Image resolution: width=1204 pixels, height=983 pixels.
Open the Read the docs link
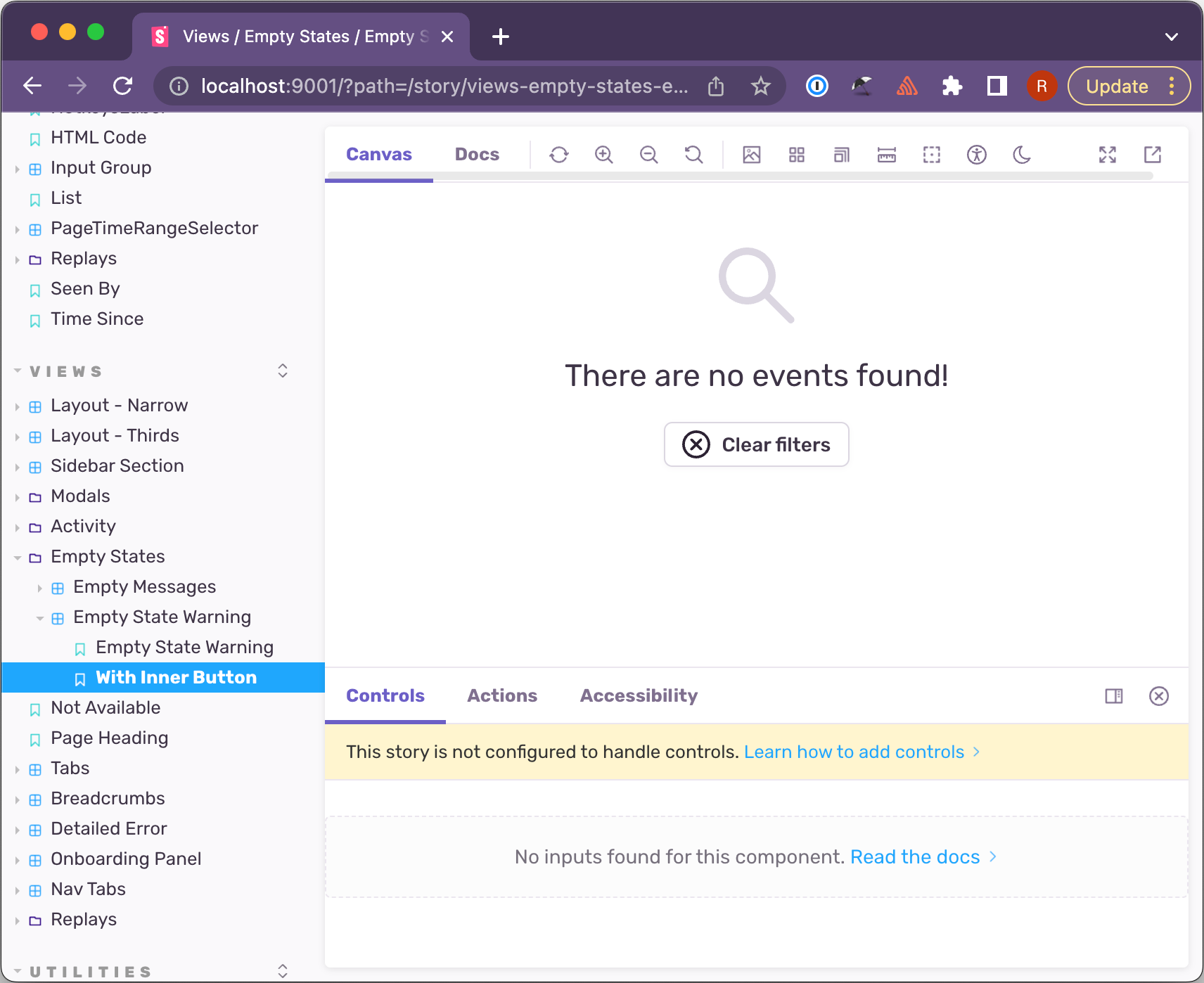point(923,856)
